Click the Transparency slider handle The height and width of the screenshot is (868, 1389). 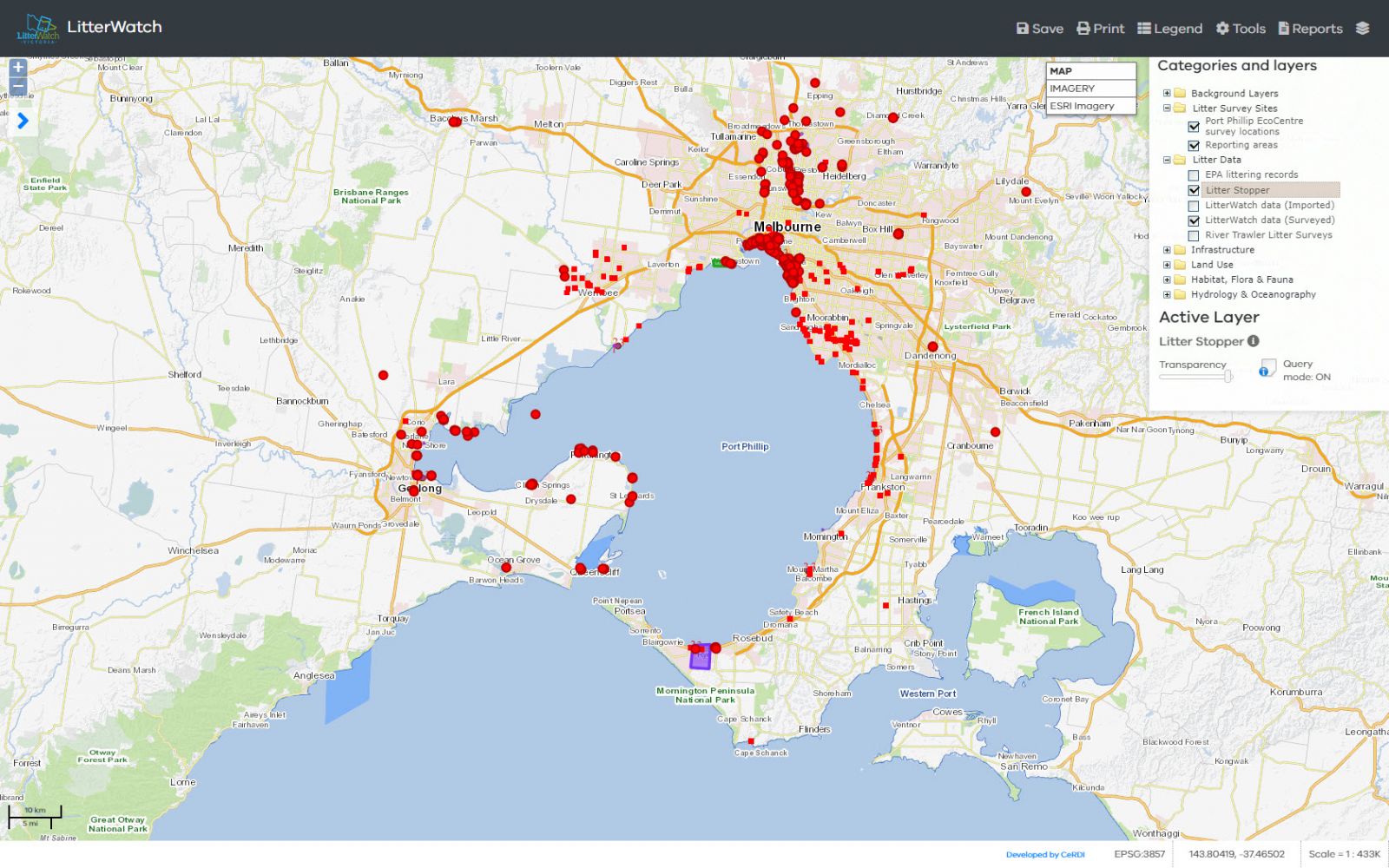(x=1228, y=376)
